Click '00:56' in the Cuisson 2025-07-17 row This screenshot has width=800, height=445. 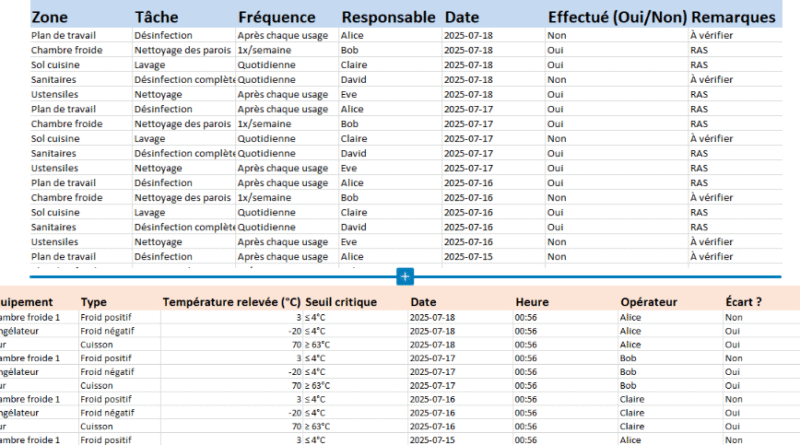tap(526, 386)
